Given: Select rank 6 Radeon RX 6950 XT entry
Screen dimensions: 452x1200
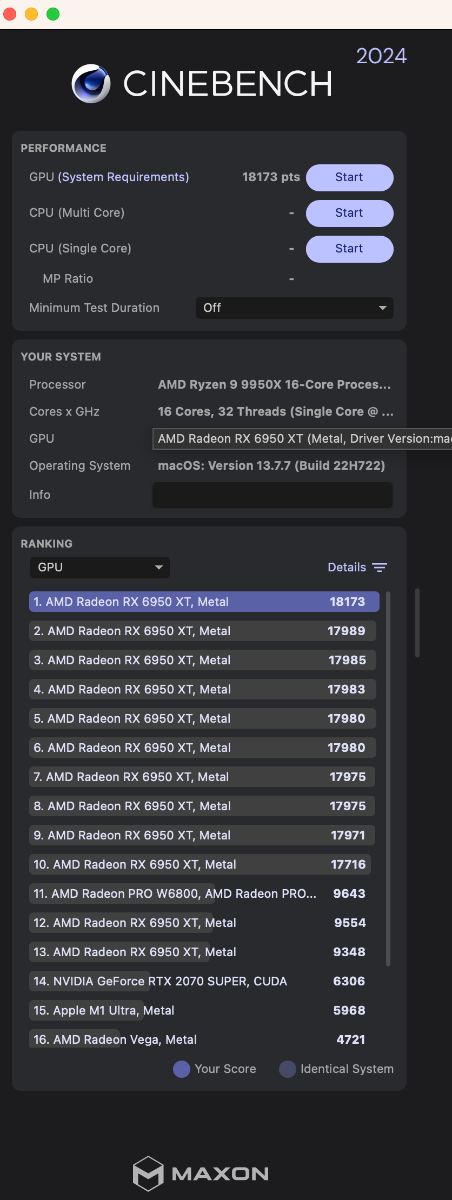Looking at the screenshot, I should (x=204, y=748).
